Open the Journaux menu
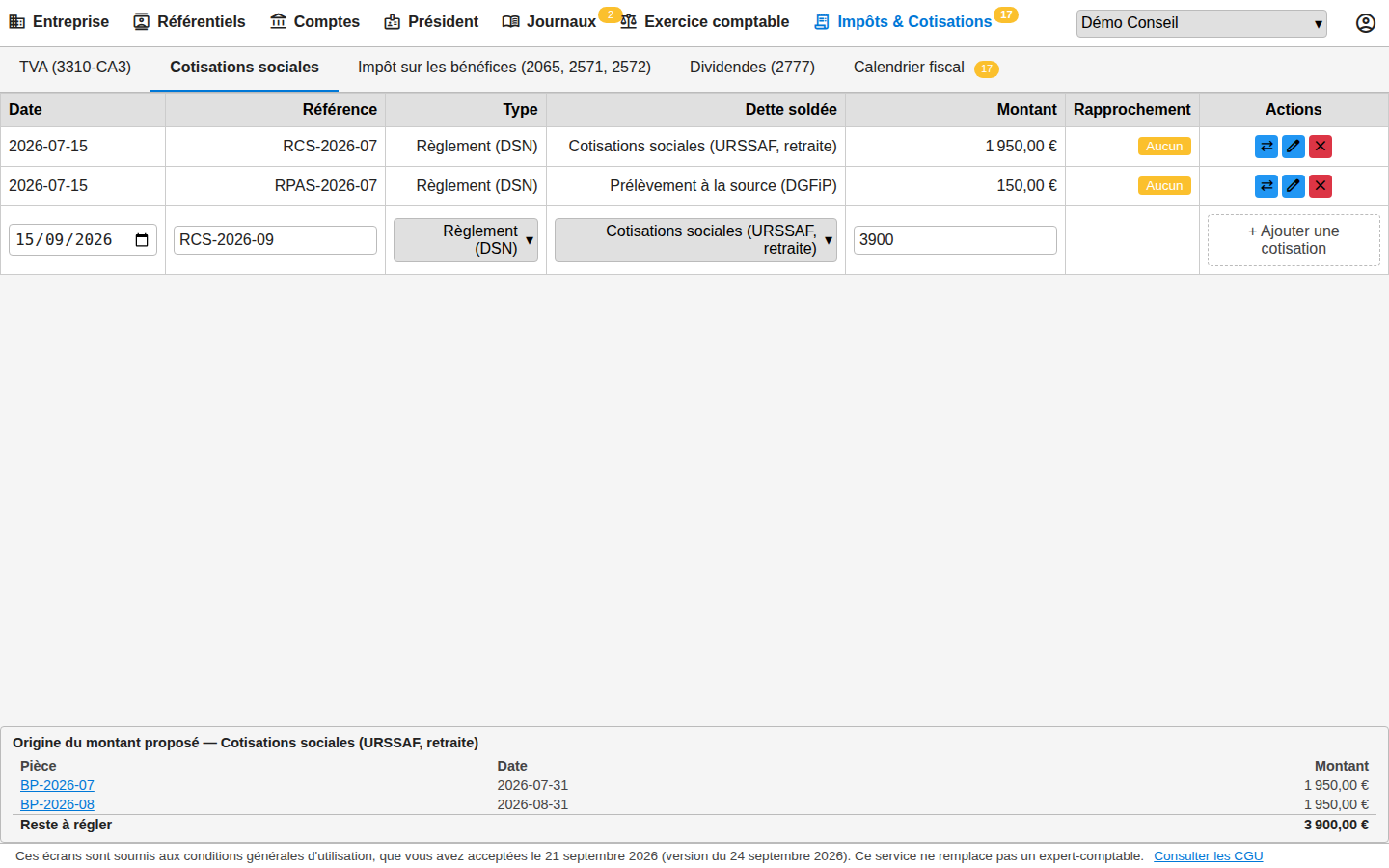This screenshot has width=1389, height=868. (550, 21)
